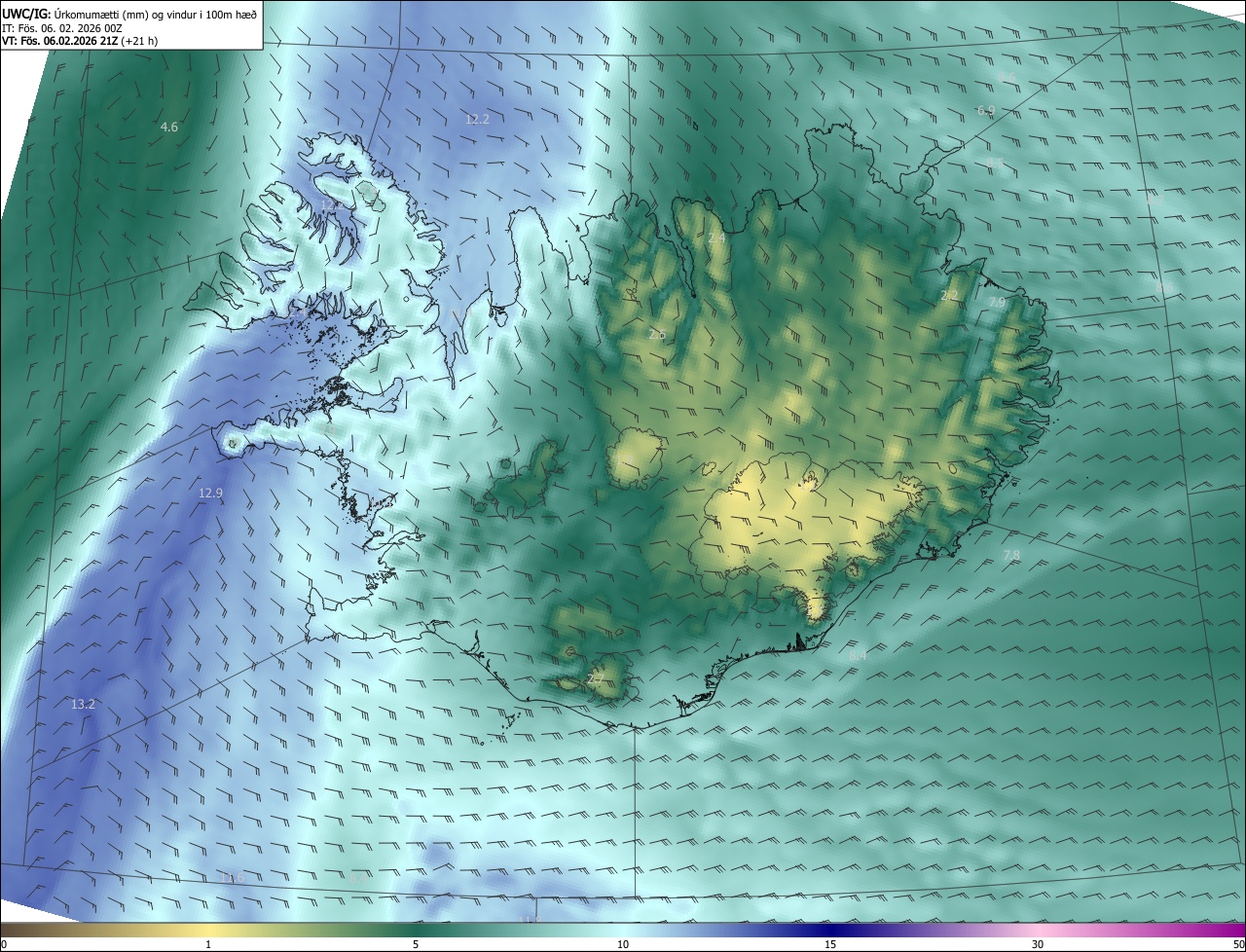This screenshot has height=952, width=1246.
Task: Click the 2.7 value label in south Iceland
Action: (596, 678)
